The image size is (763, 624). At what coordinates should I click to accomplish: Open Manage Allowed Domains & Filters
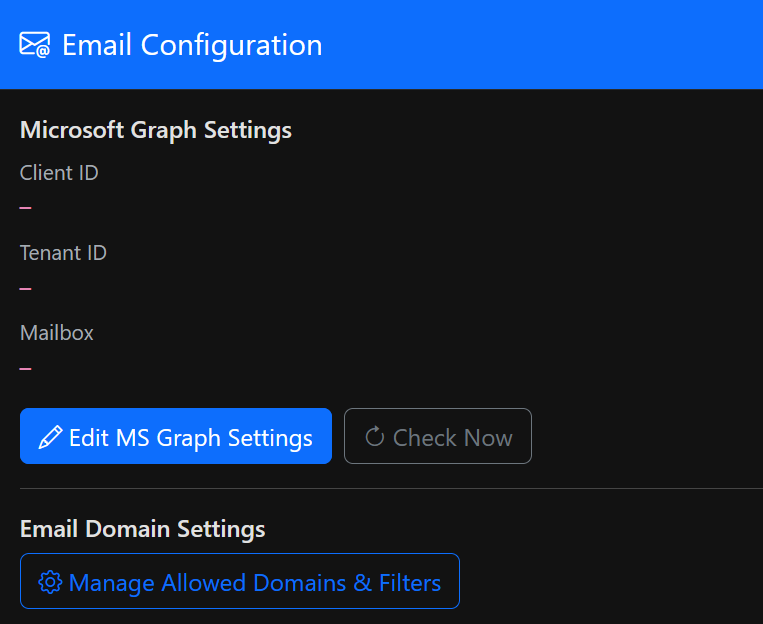click(240, 581)
